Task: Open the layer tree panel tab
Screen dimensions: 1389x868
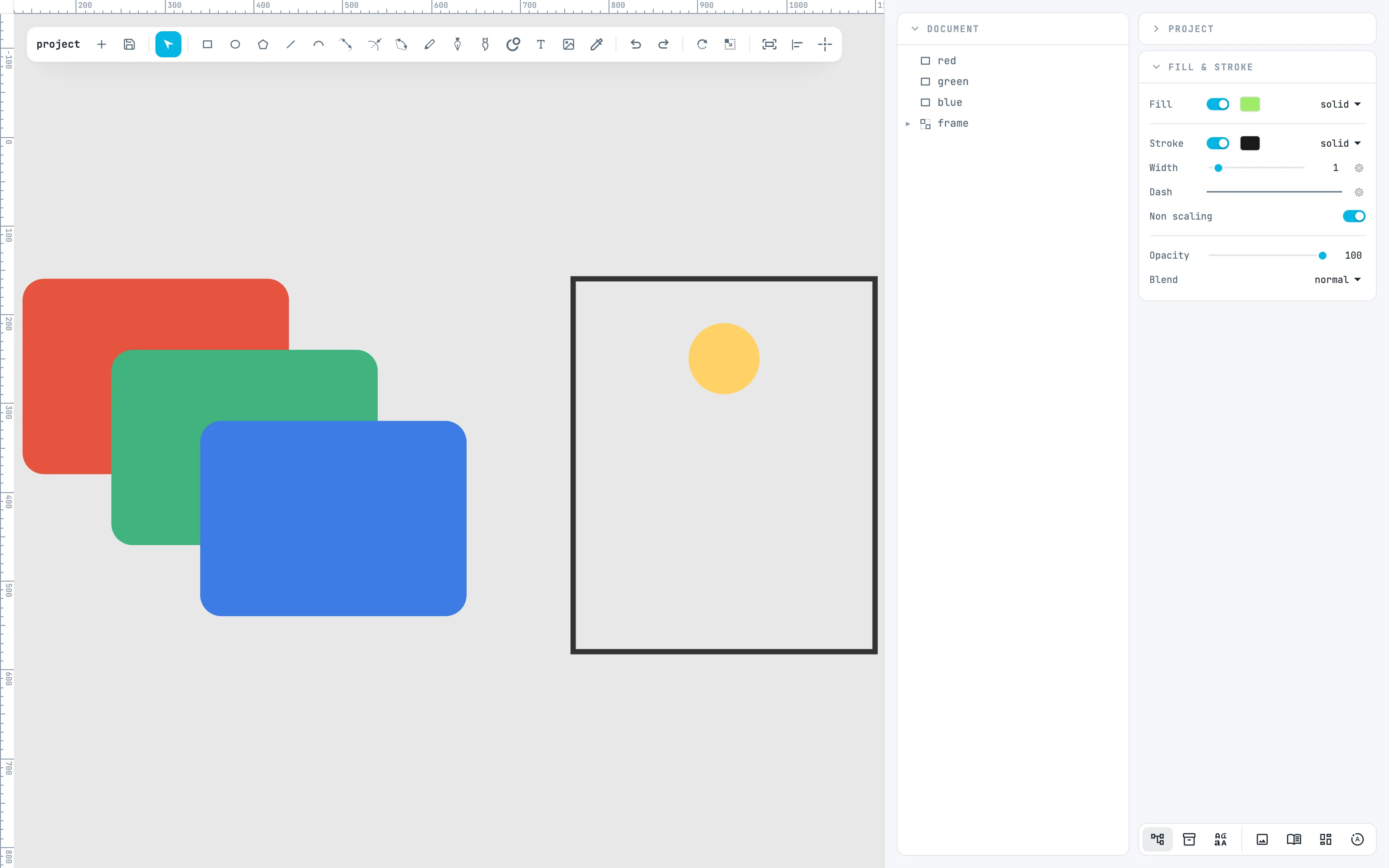Action: (1158, 839)
